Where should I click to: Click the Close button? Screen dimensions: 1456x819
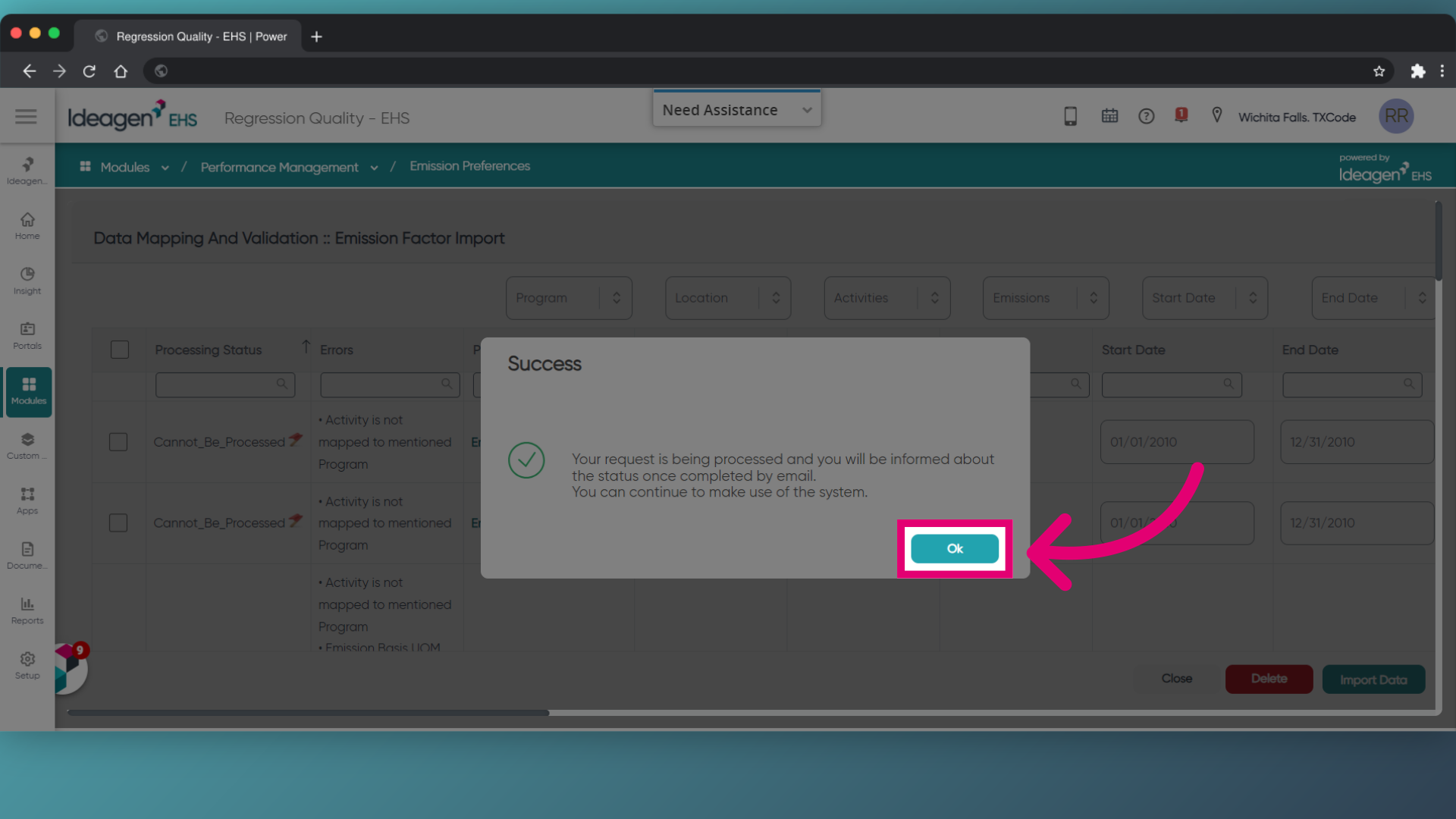pyautogui.click(x=1176, y=679)
